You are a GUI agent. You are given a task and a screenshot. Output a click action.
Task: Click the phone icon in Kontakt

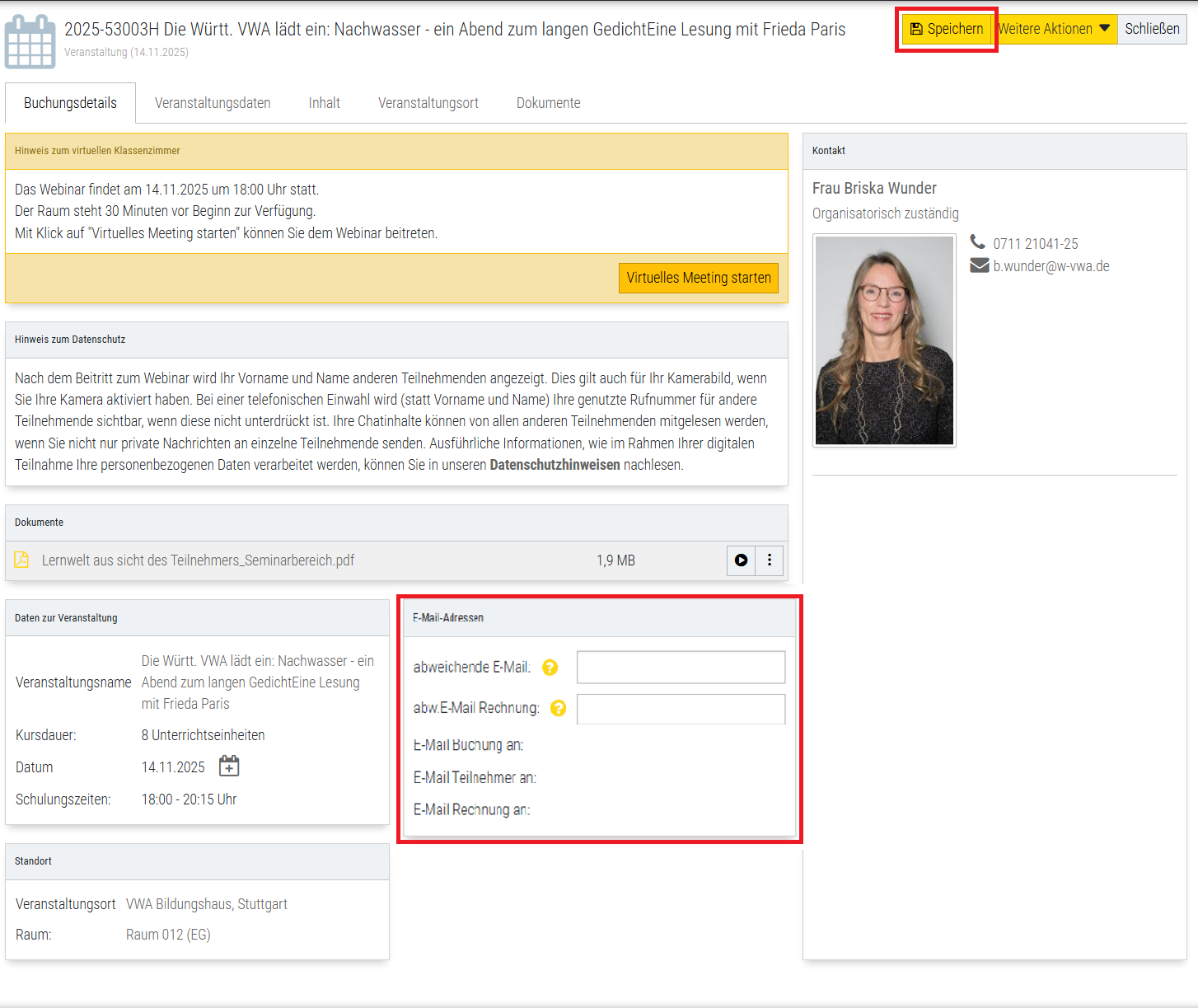pyautogui.click(x=978, y=242)
